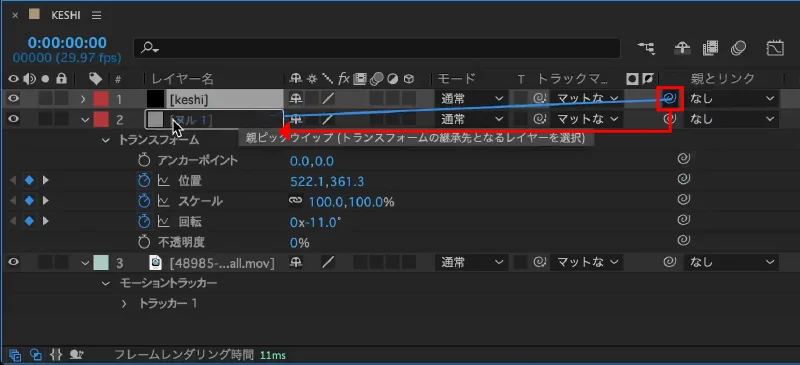Go to previous keyframe for 位置

click(x=13, y=180)
